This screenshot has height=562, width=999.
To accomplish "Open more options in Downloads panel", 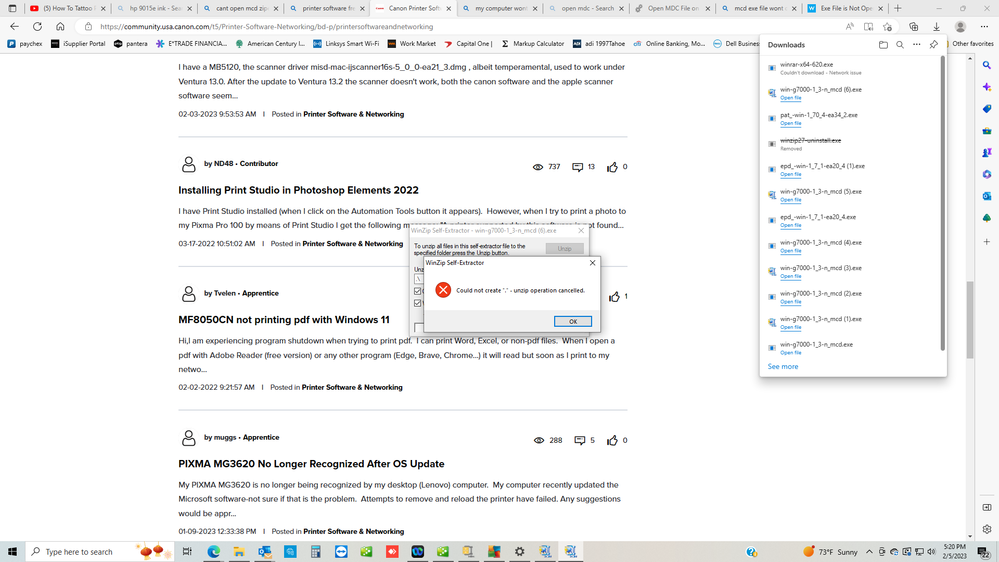I will coord(916,45).
